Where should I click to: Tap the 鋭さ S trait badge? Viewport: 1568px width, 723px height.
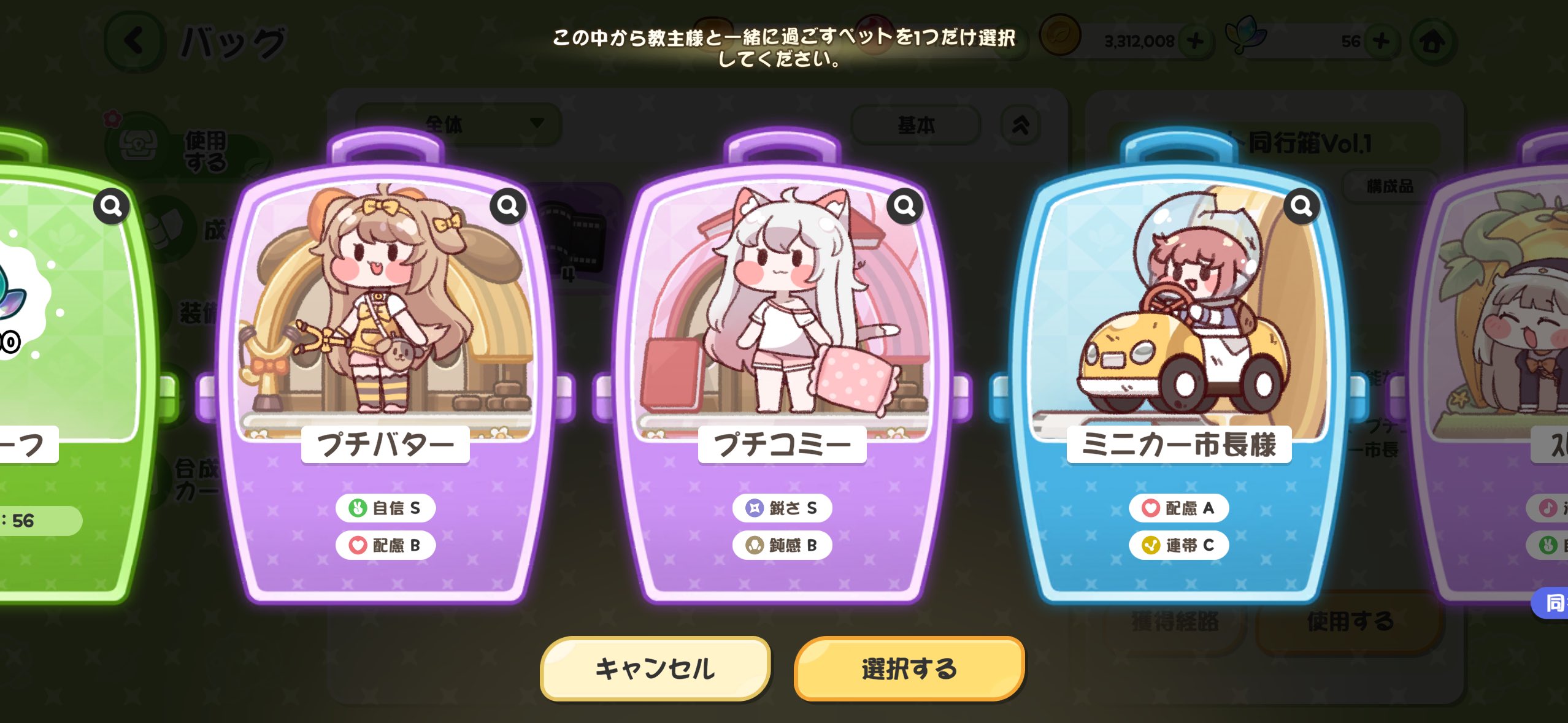click(x=782, y=508)
